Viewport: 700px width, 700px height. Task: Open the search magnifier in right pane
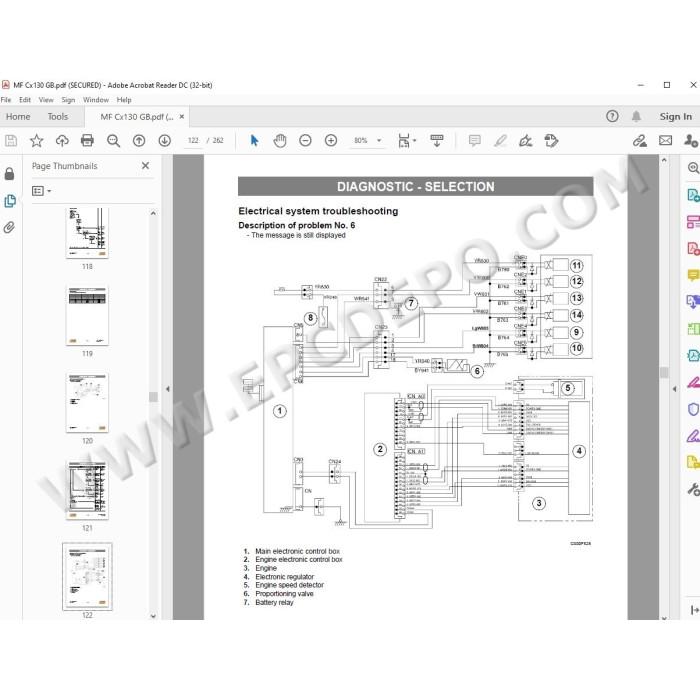tap(693, 168)
